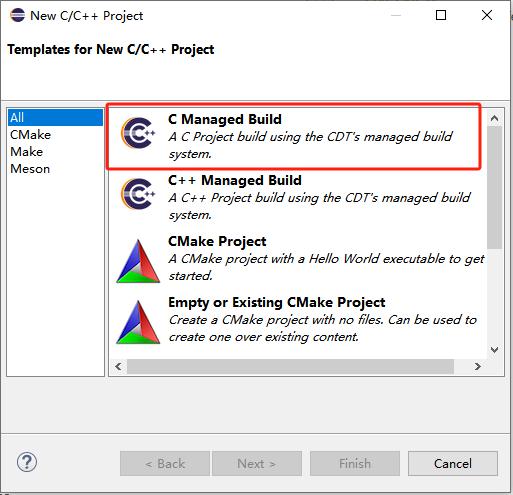513x495 pixels.
Task: Select the C++ Managed Build title
Action: click(x=235, y=180)
